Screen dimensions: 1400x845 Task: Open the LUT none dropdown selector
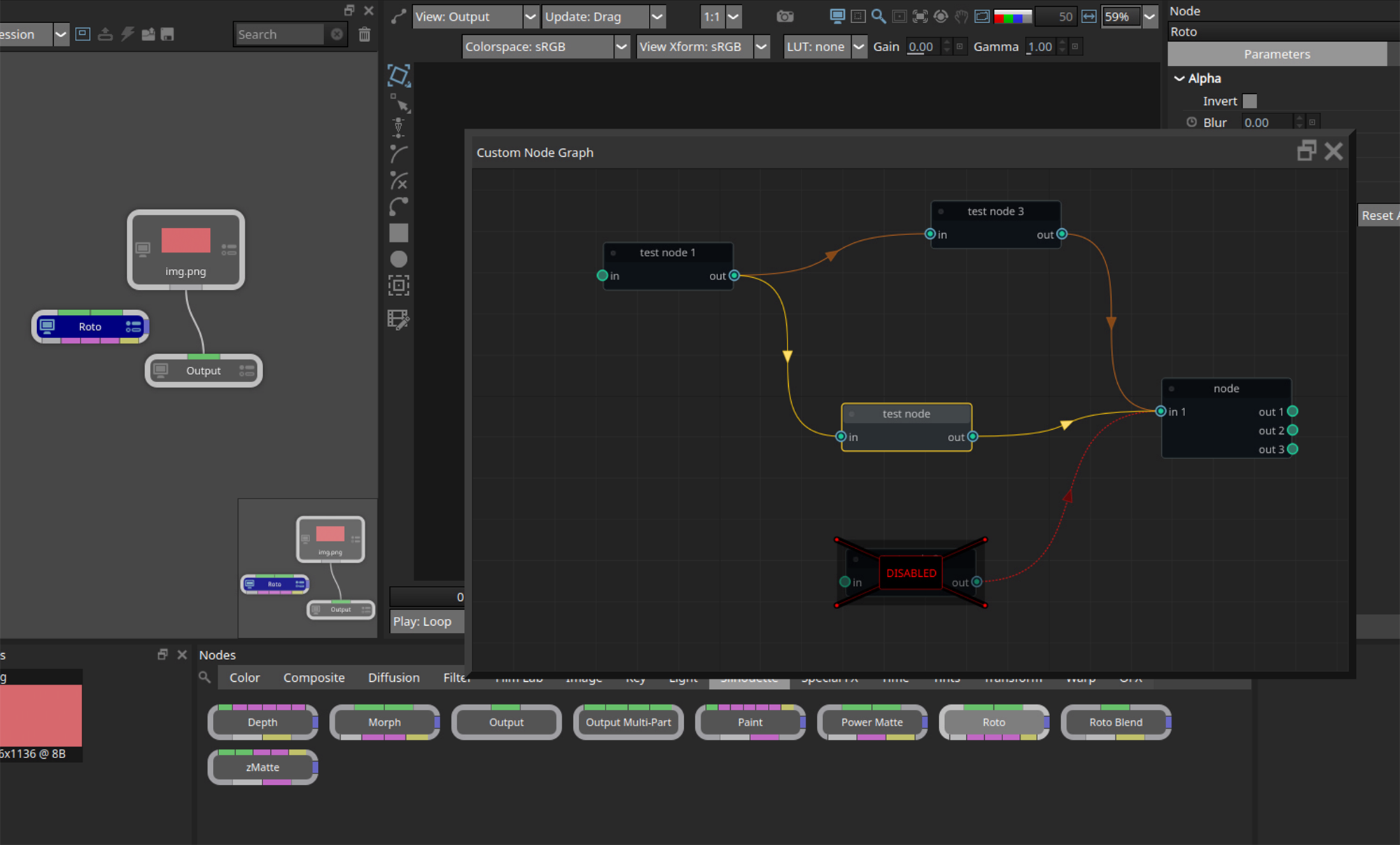click(856, 46)
